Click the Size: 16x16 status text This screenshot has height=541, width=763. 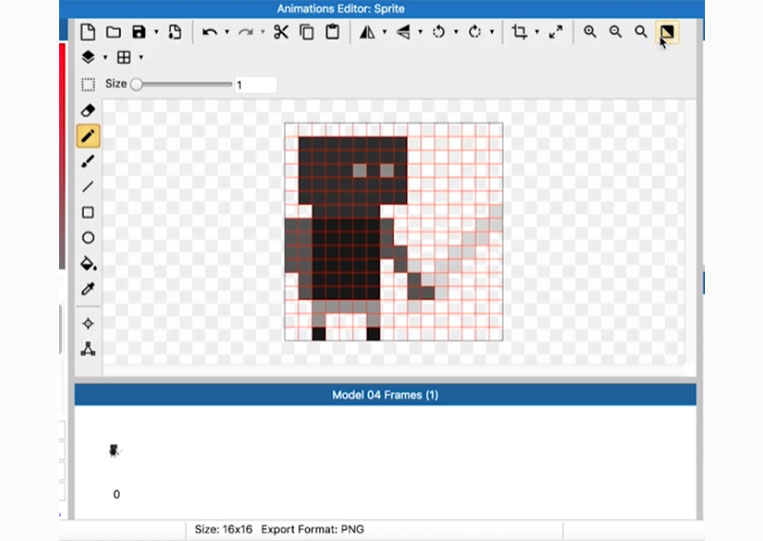[x=223, y=529]
